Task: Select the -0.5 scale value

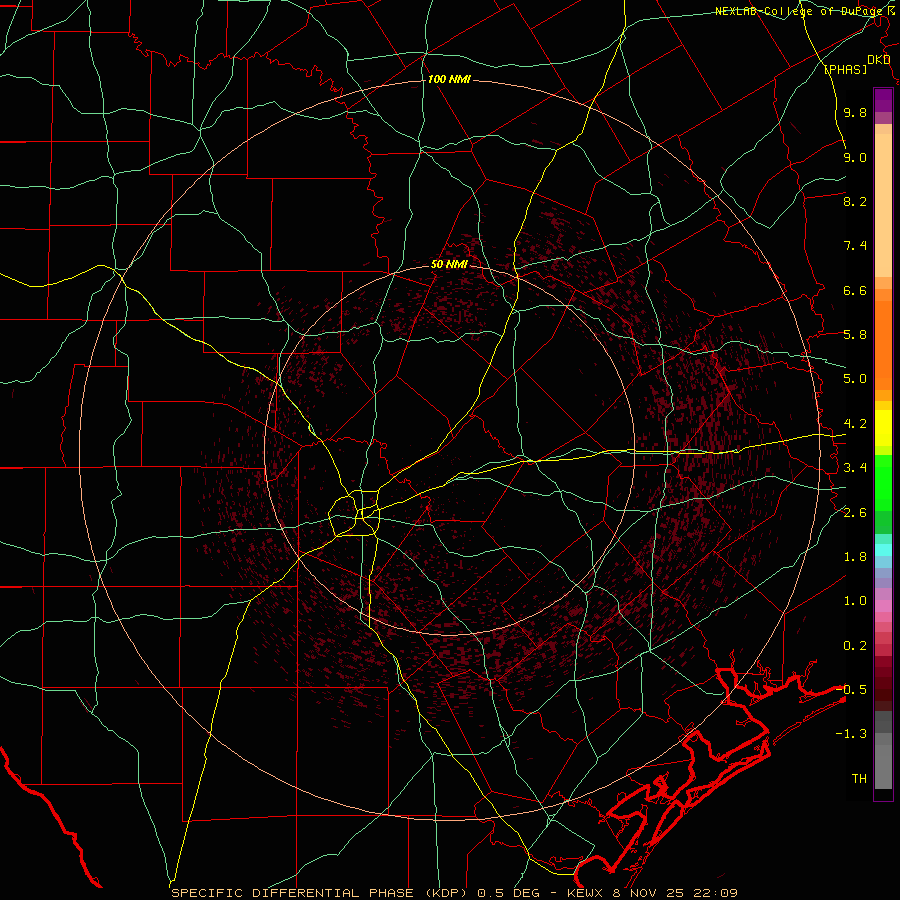Action: pos(851,690)
